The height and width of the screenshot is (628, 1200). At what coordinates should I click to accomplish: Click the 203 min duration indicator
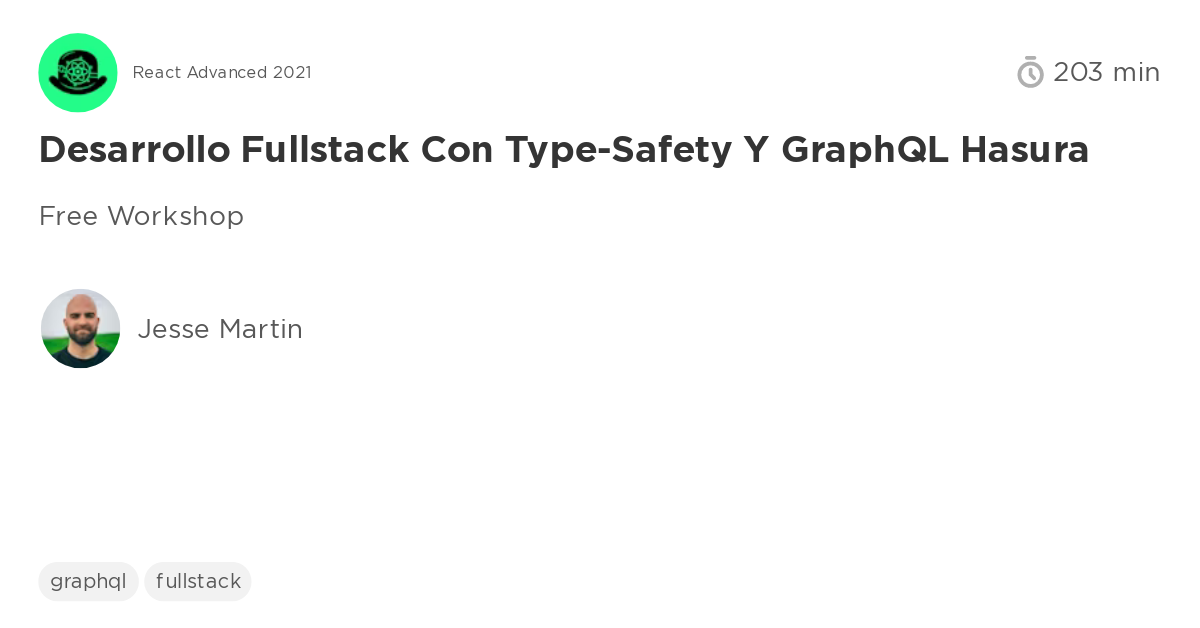point(1107,71)
